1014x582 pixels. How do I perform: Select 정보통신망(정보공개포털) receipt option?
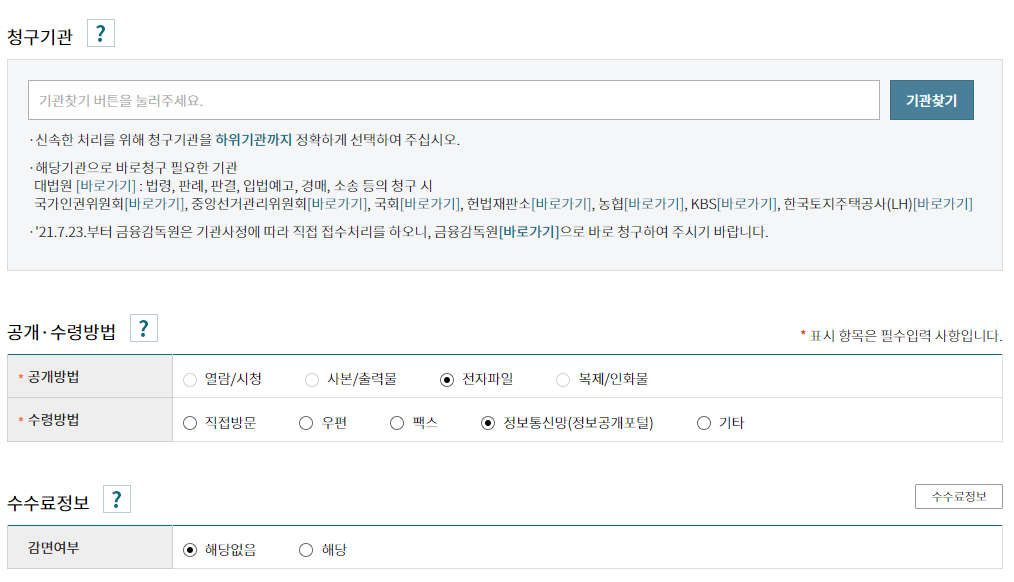click(x=488, y=423)
